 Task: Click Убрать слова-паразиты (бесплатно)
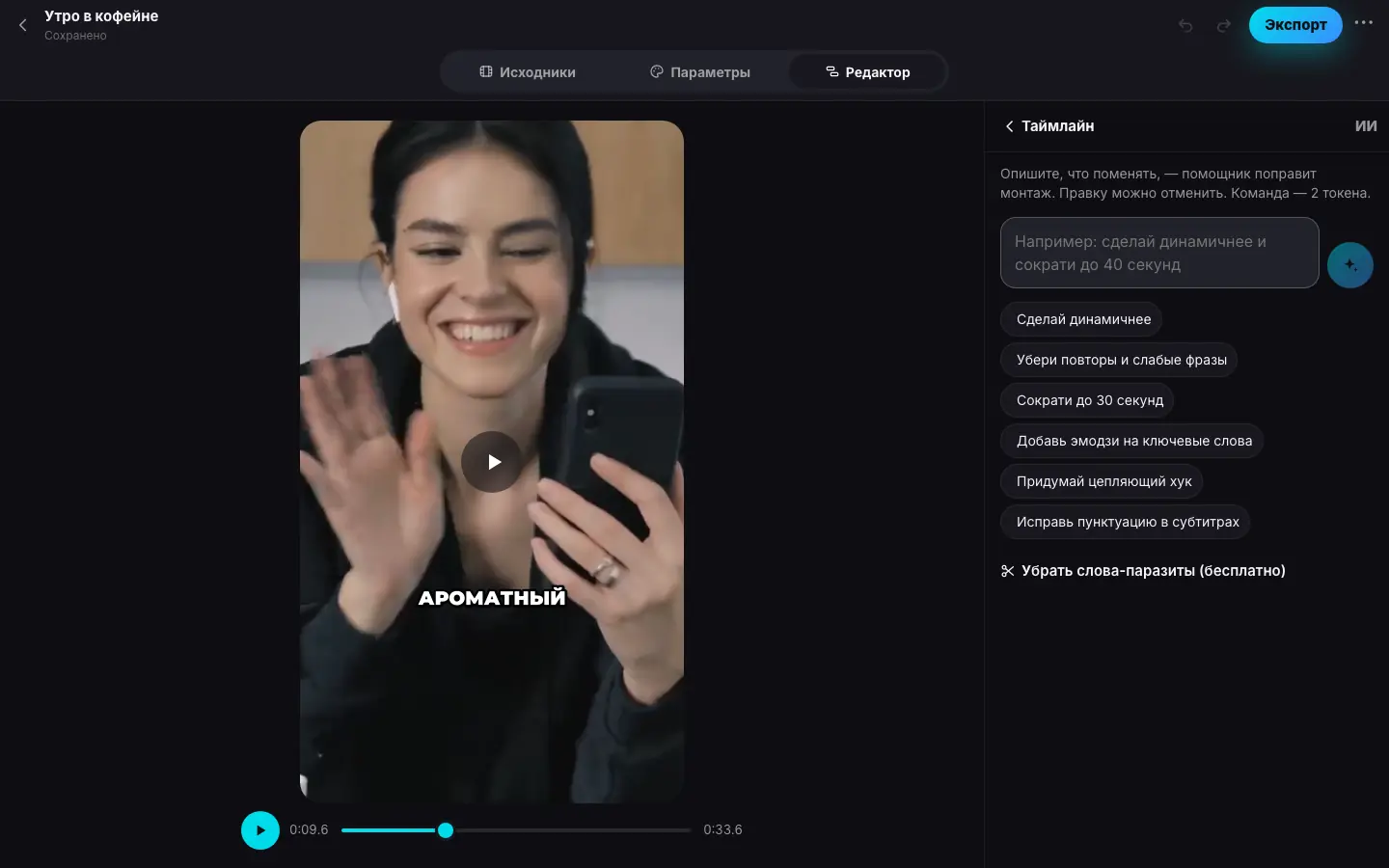pos(1143,571)
